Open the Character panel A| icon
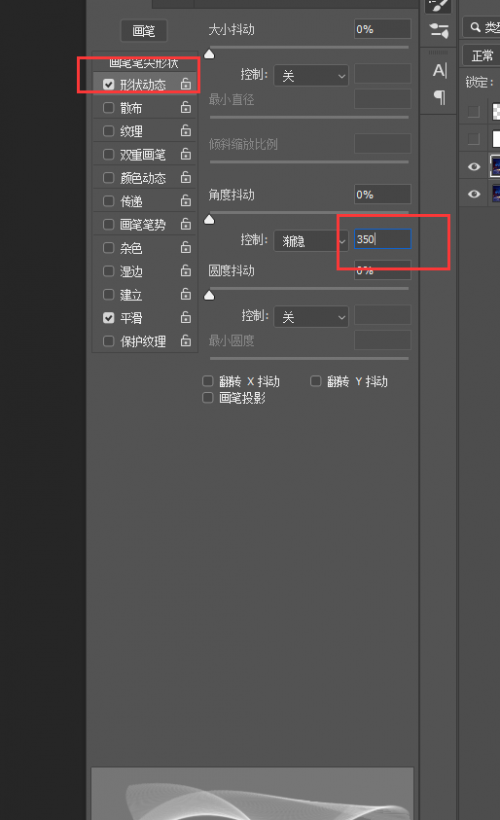 (439, 70)
